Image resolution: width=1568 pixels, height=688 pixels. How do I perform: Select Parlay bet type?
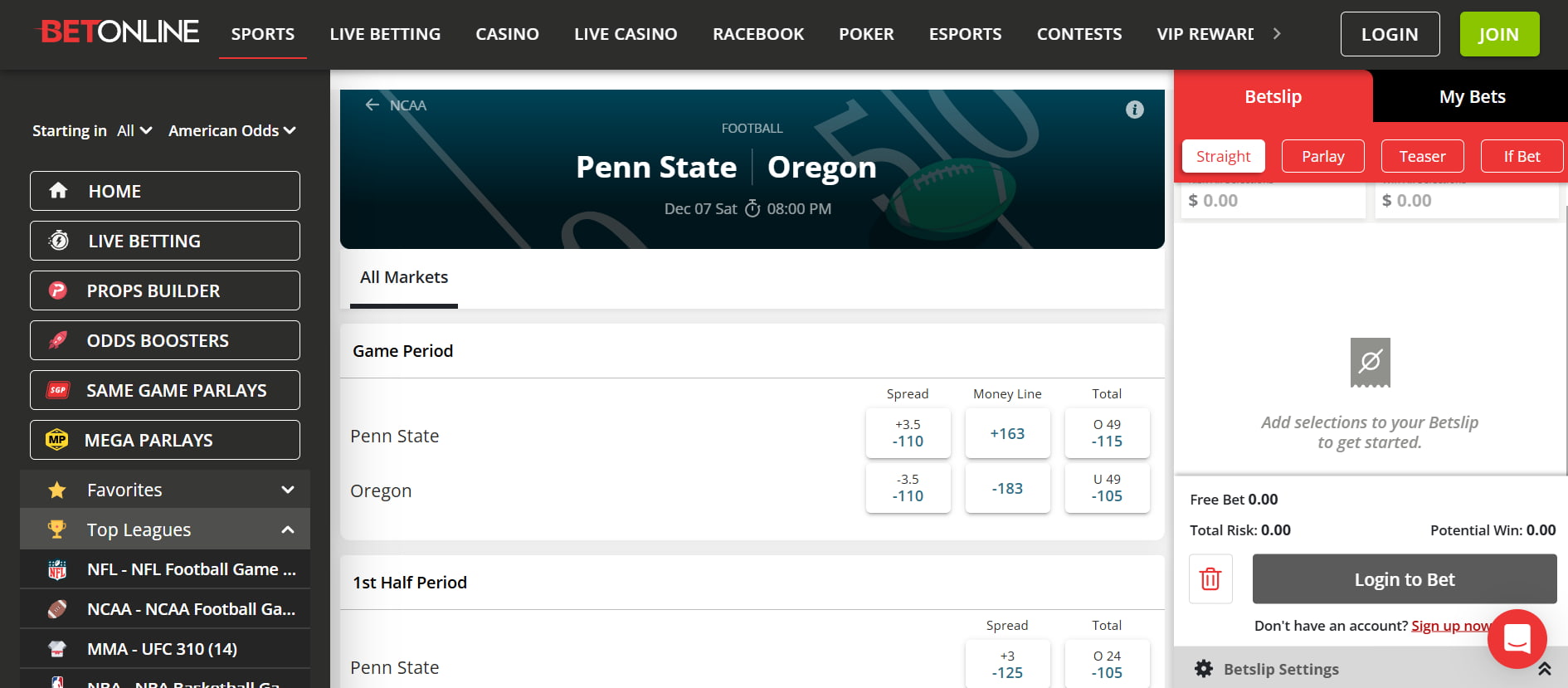(1323, 156)
